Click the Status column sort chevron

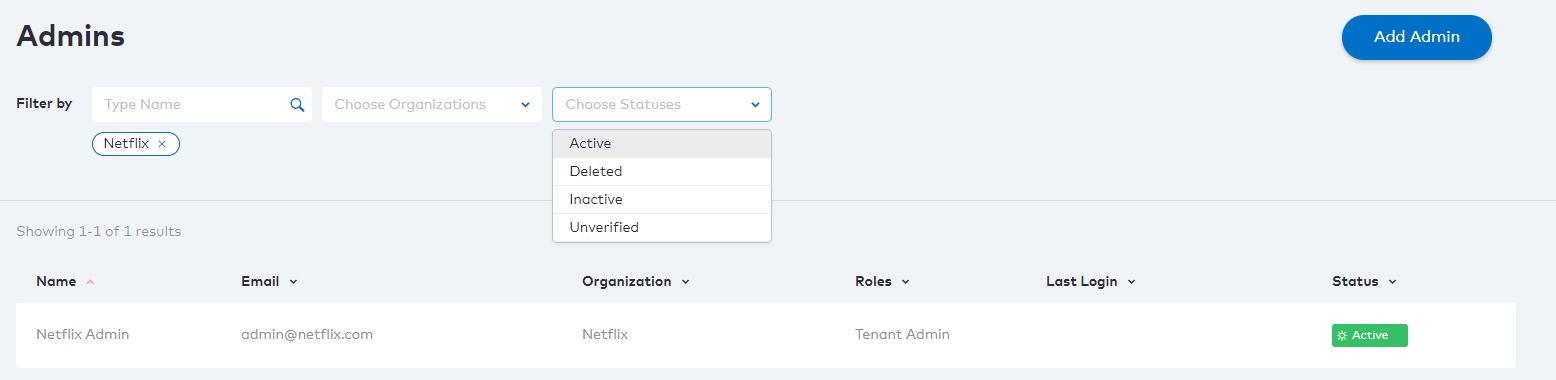point(1392,282)
